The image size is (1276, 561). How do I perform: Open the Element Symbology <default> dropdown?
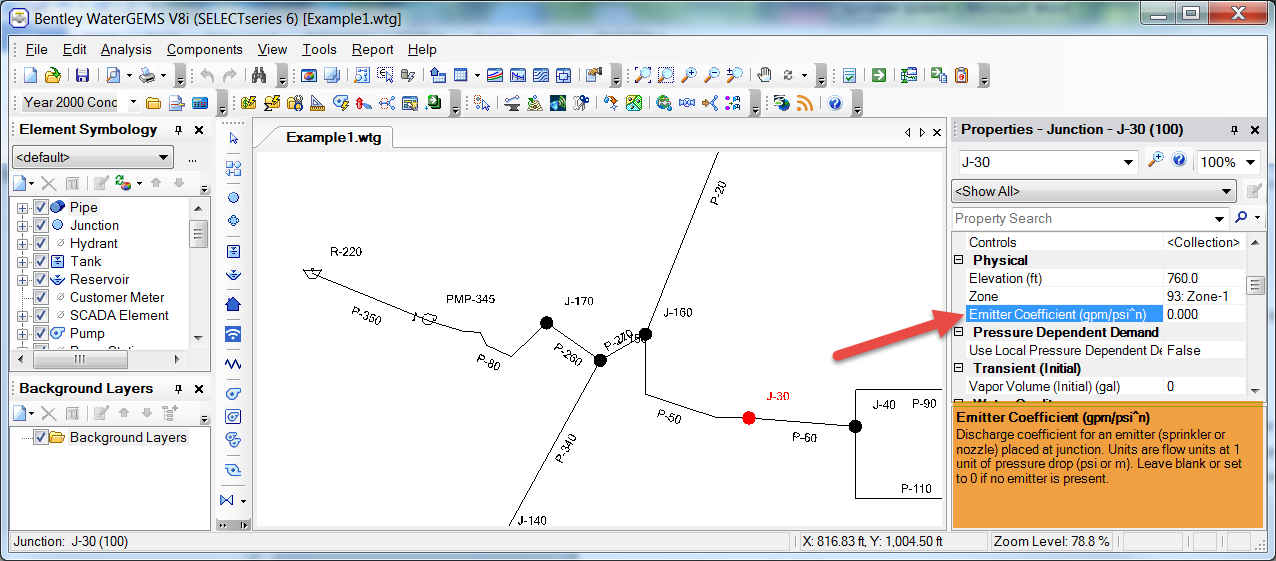(93, 158)
